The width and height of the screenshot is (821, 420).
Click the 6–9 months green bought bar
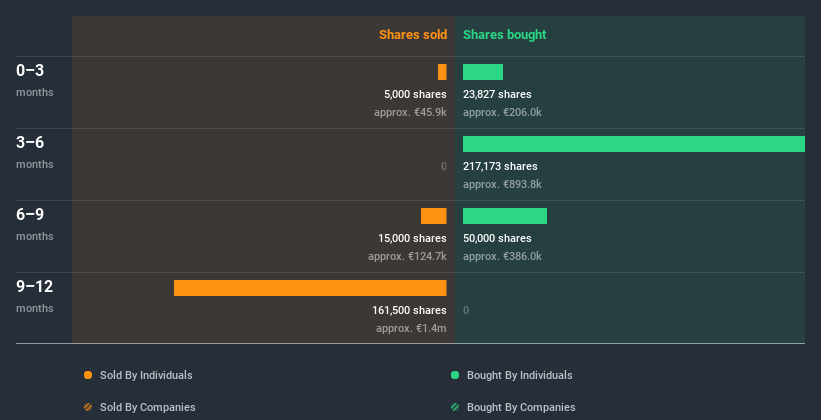point(505,216)
